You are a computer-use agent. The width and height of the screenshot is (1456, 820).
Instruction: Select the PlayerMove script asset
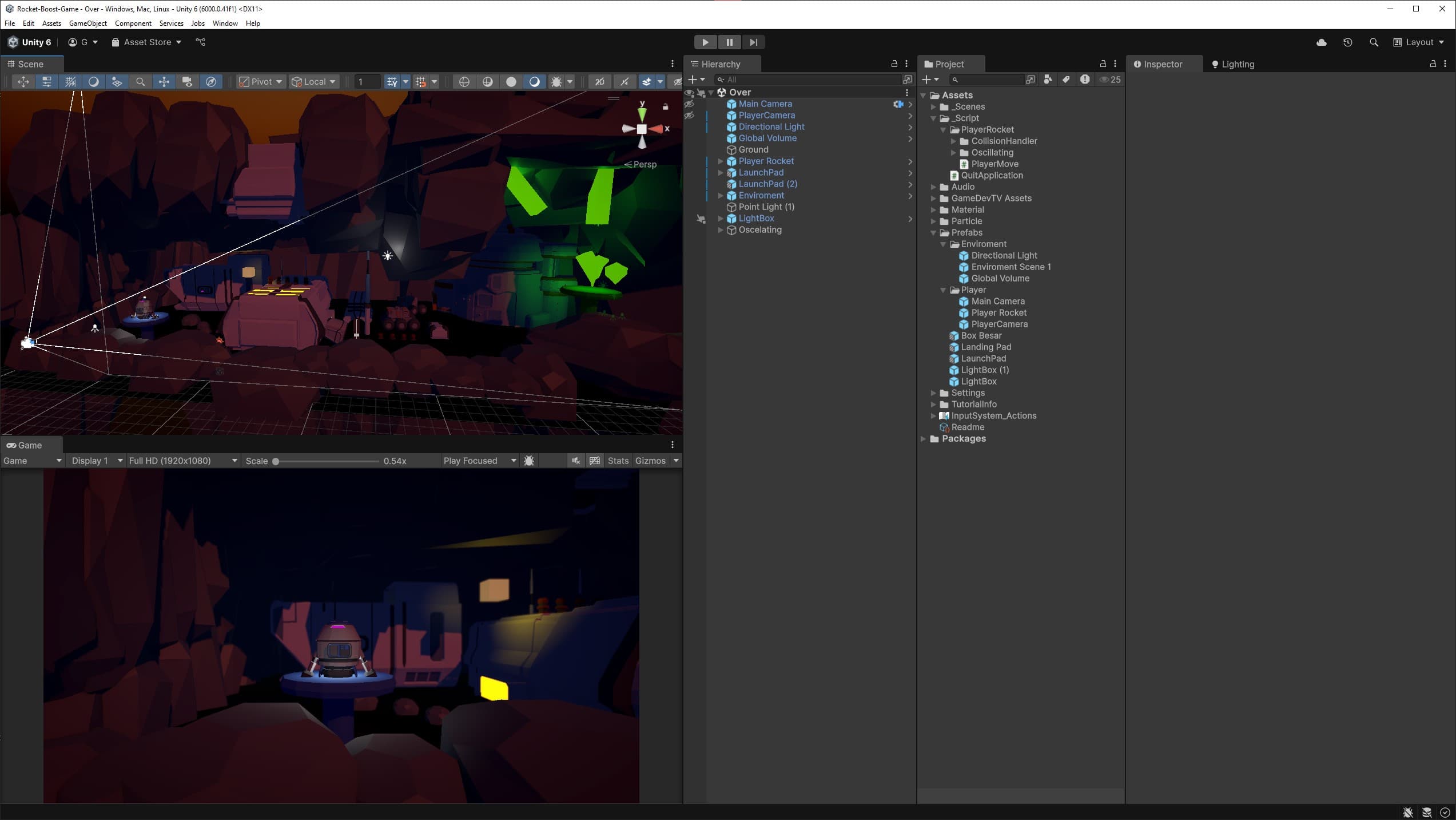tap(994, 164)
